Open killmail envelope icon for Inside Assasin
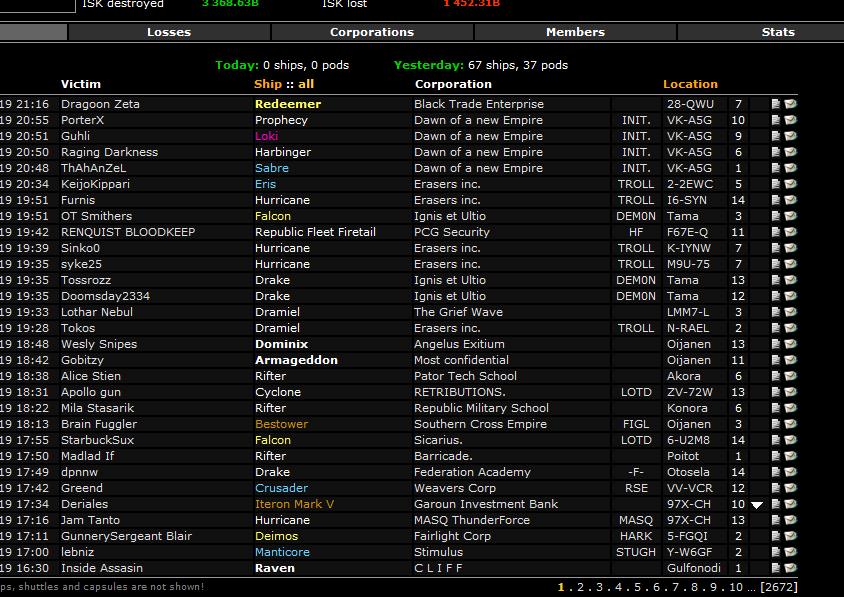The height and width of the screenshot is (597, 844). tap(790, 568)
